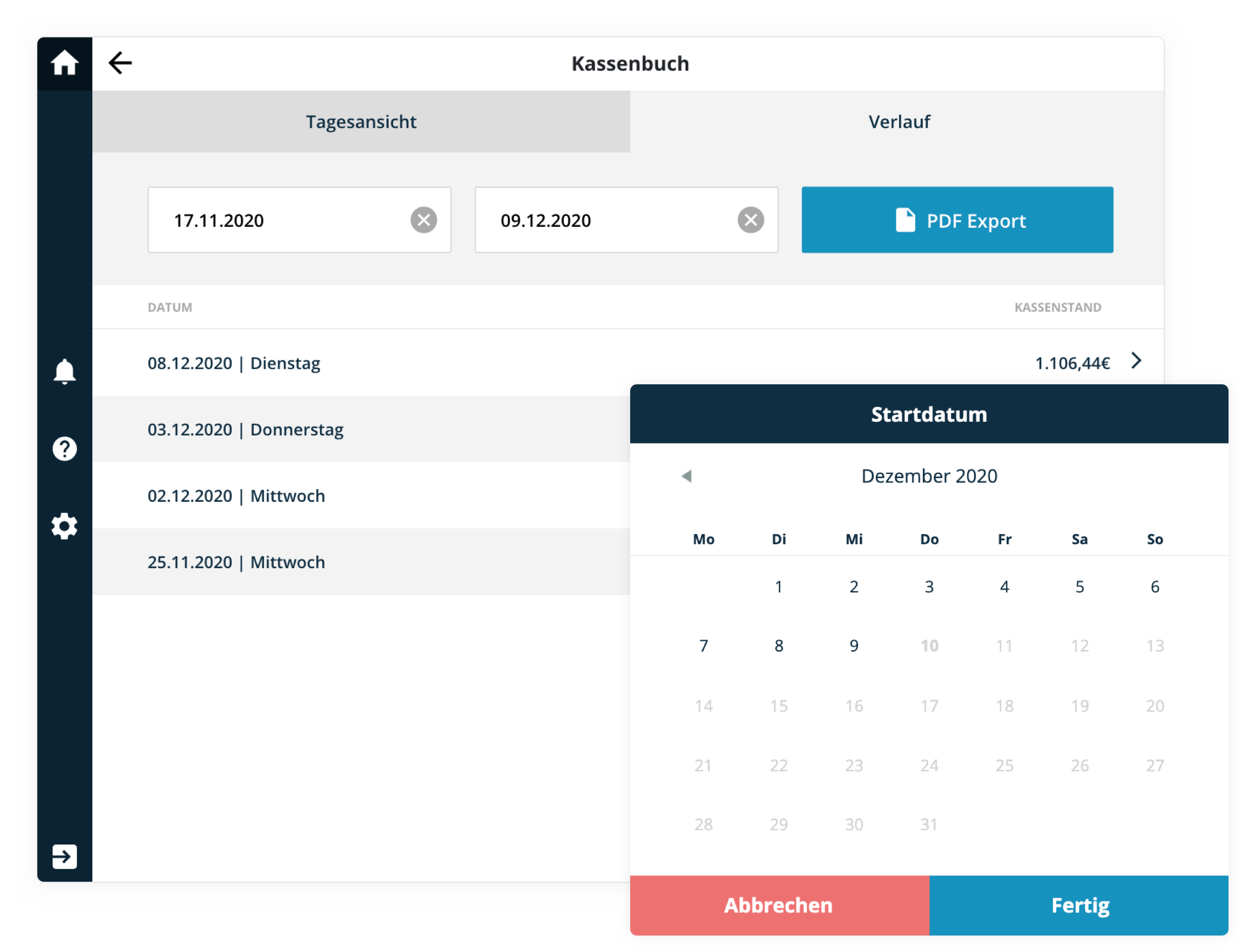Go to previous month in calendar
Screen dimensions: 1245x952
tap(687, 476)
